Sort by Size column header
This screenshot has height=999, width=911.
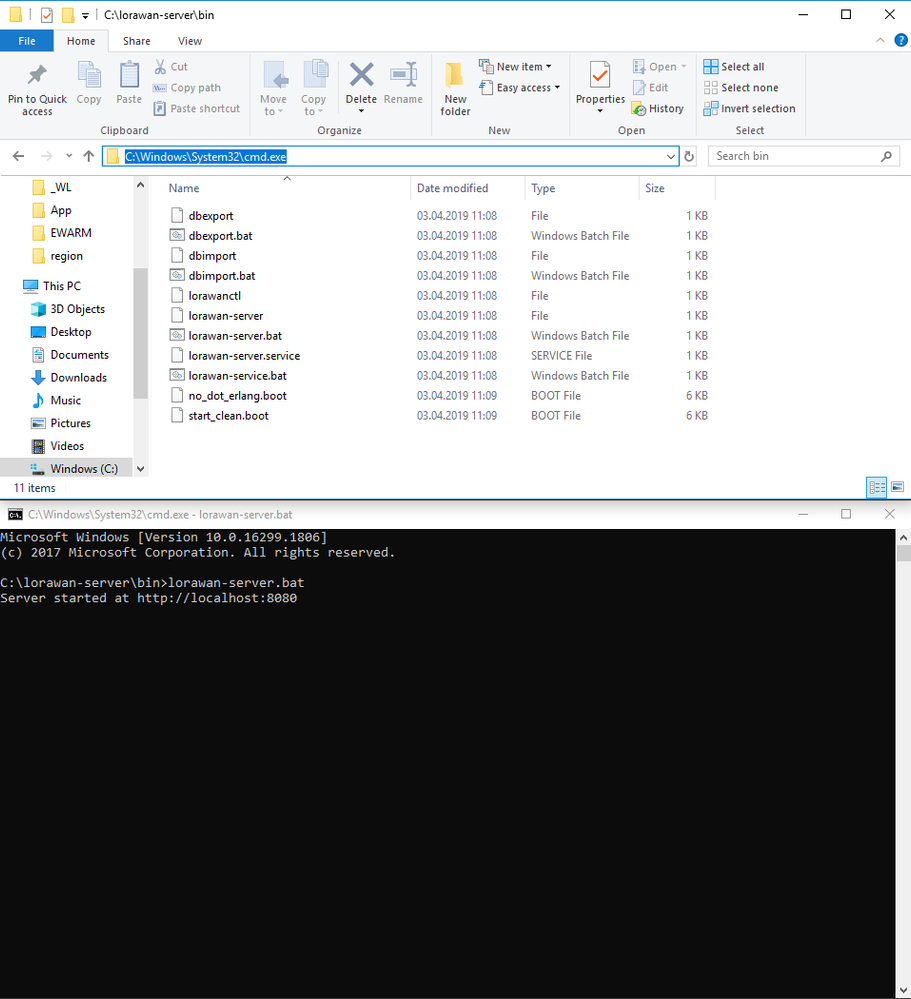pyautogui.click(x=654, y=189)
